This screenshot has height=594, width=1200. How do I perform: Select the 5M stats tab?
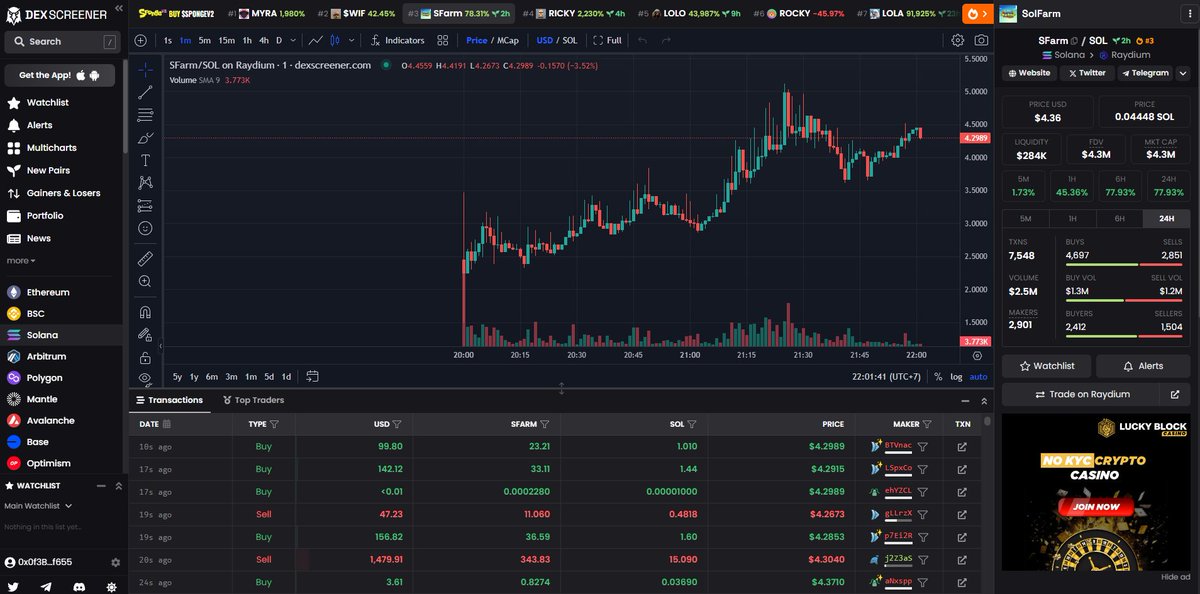pos(1025,218)
